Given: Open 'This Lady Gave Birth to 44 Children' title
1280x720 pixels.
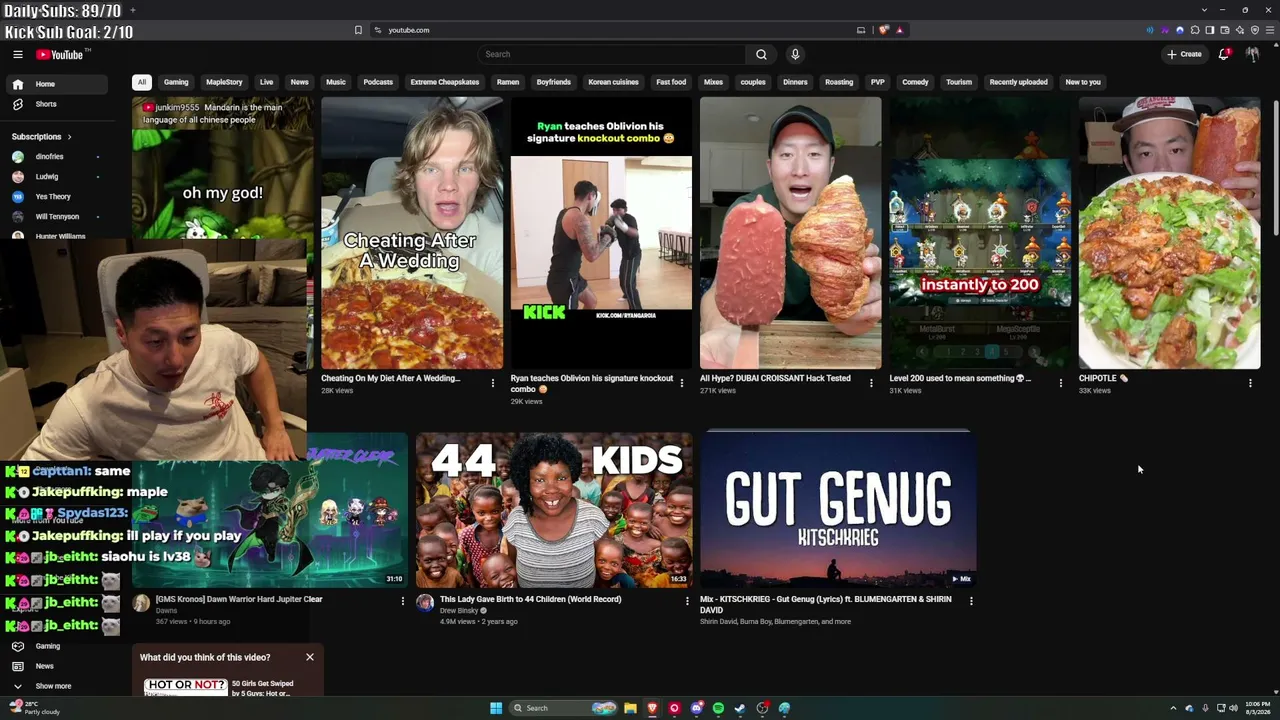Looking at the screenshot, I should coord(531,599).
